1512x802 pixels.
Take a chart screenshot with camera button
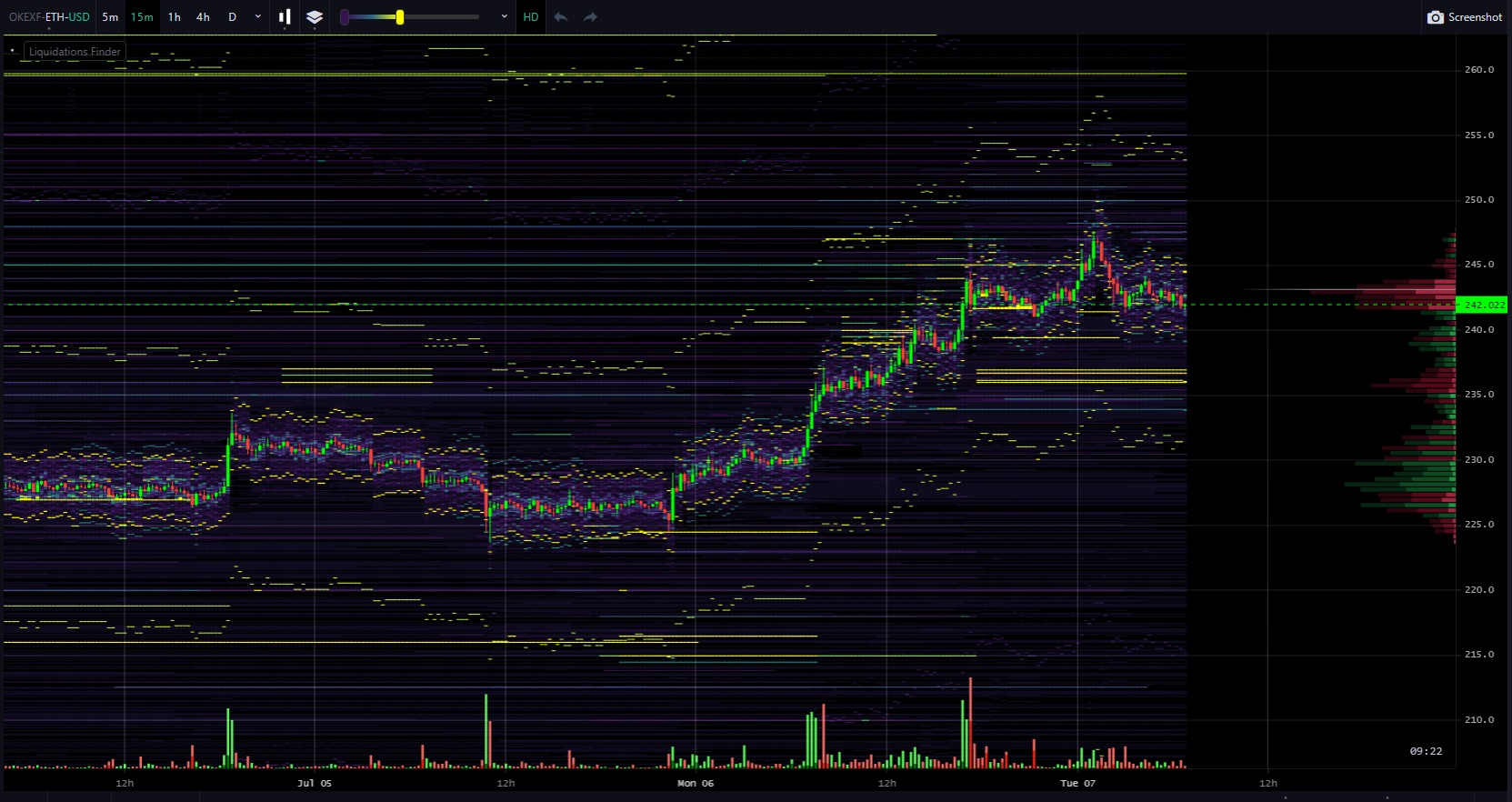pyautogui.click(x=1465, y=17)
